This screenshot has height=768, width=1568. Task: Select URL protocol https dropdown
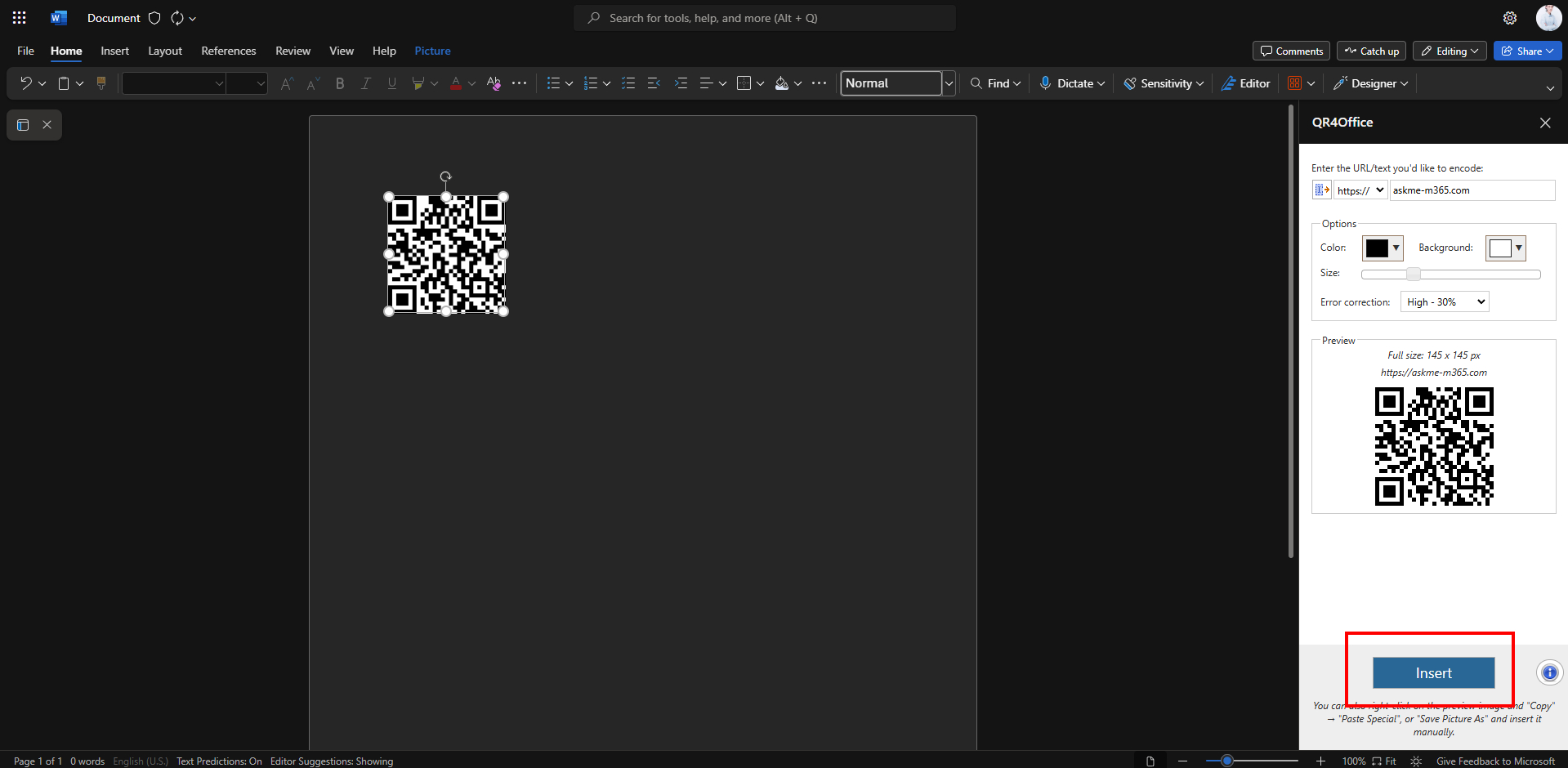pos(1360,190)
